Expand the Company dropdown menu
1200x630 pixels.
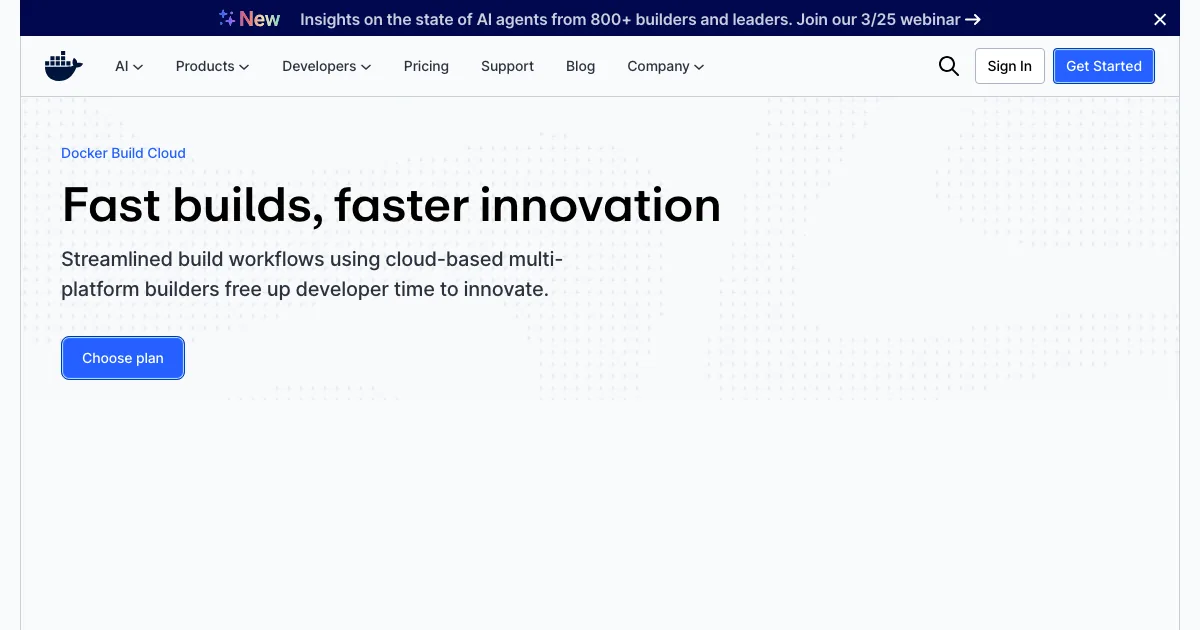click(665, 66)
